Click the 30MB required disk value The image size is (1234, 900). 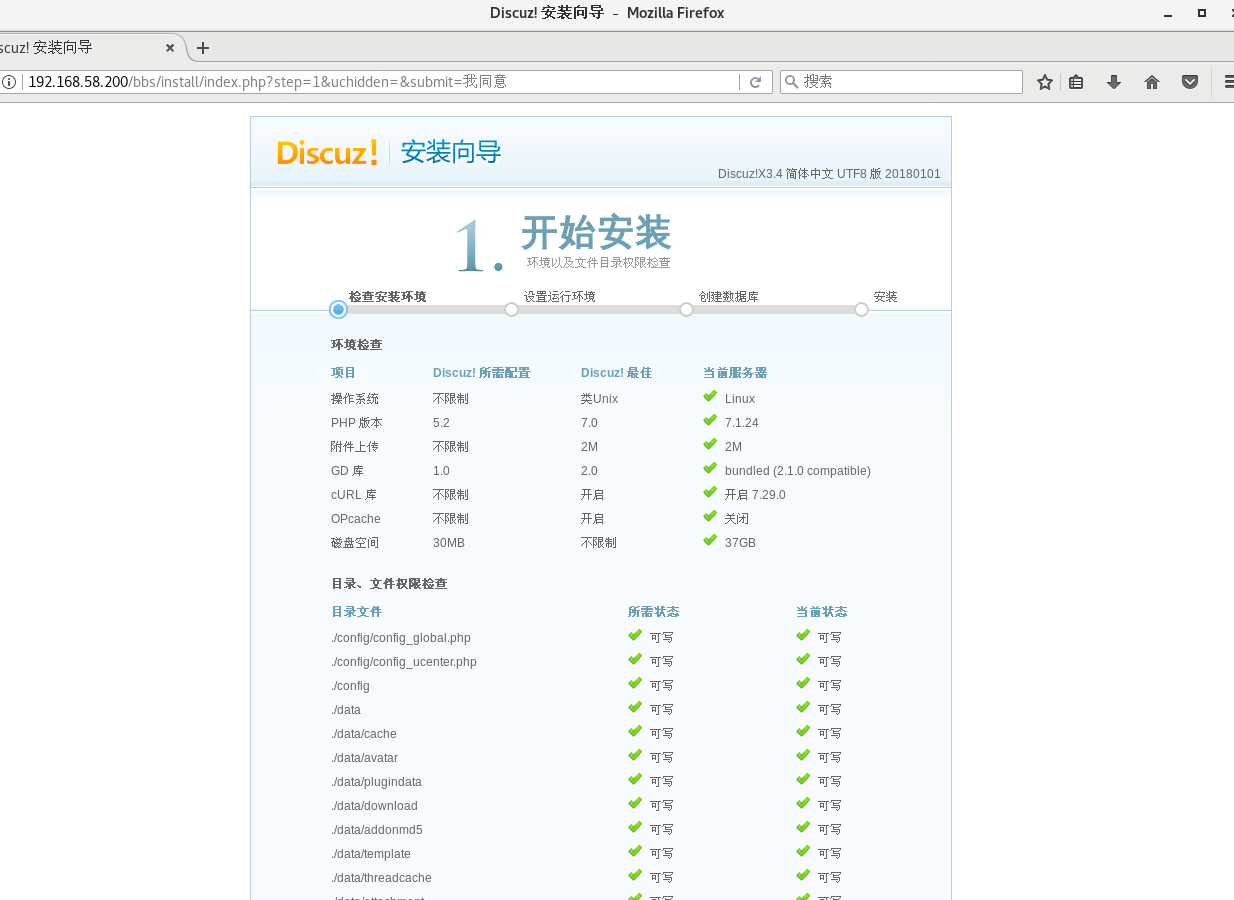pos(449,543)
